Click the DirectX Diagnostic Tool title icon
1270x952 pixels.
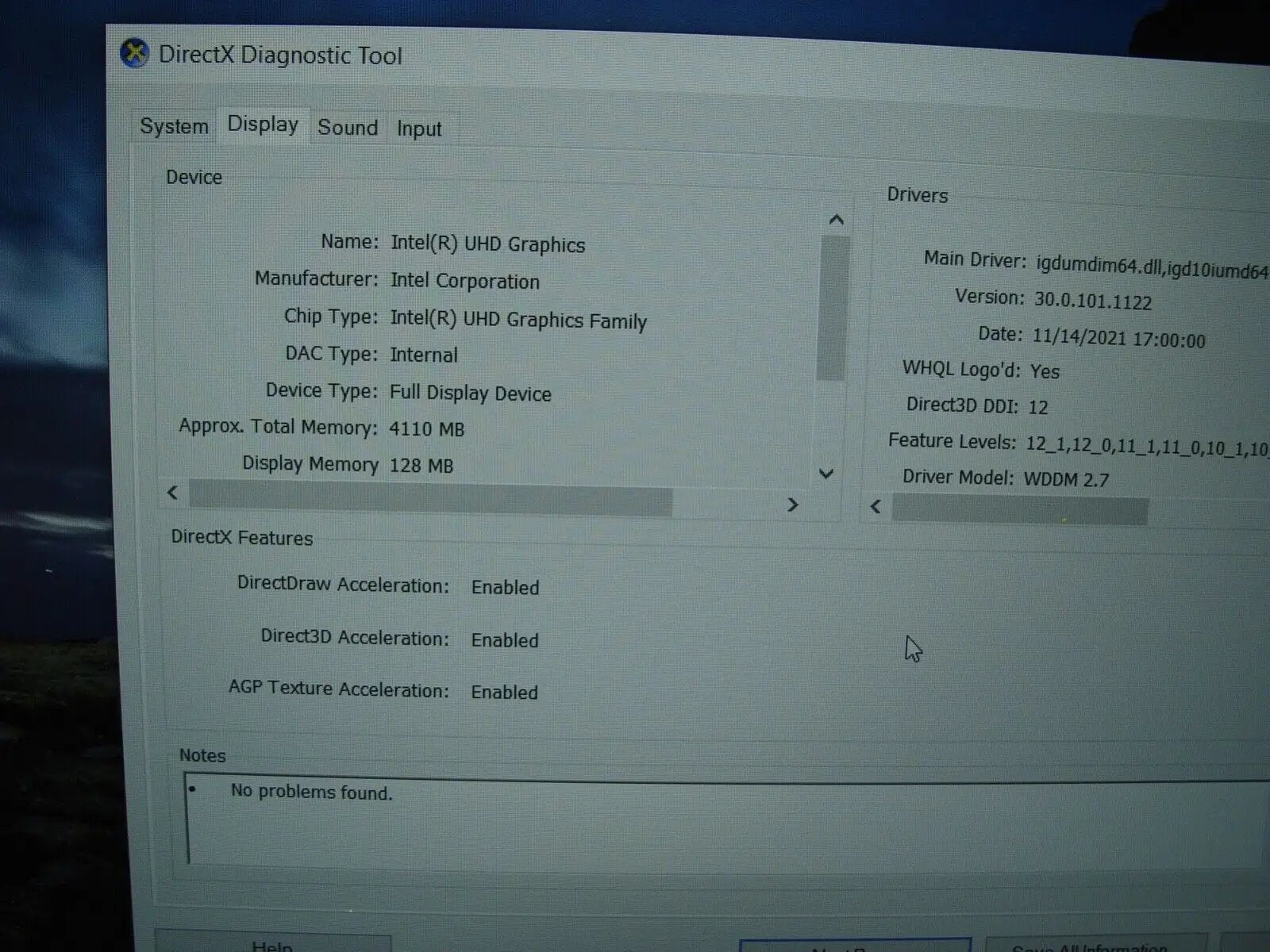135,53
